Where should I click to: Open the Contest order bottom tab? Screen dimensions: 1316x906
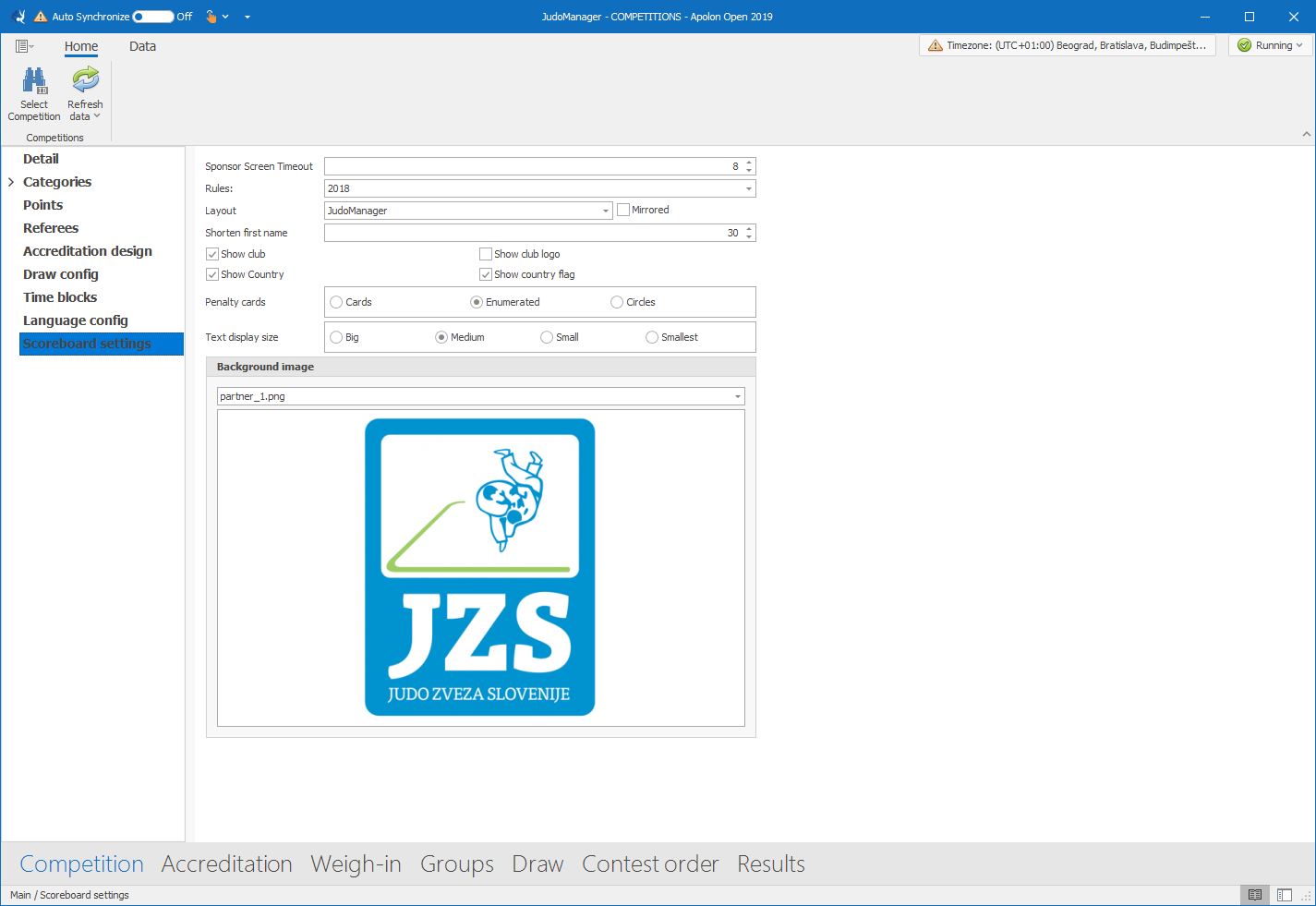tap(650, 864)
